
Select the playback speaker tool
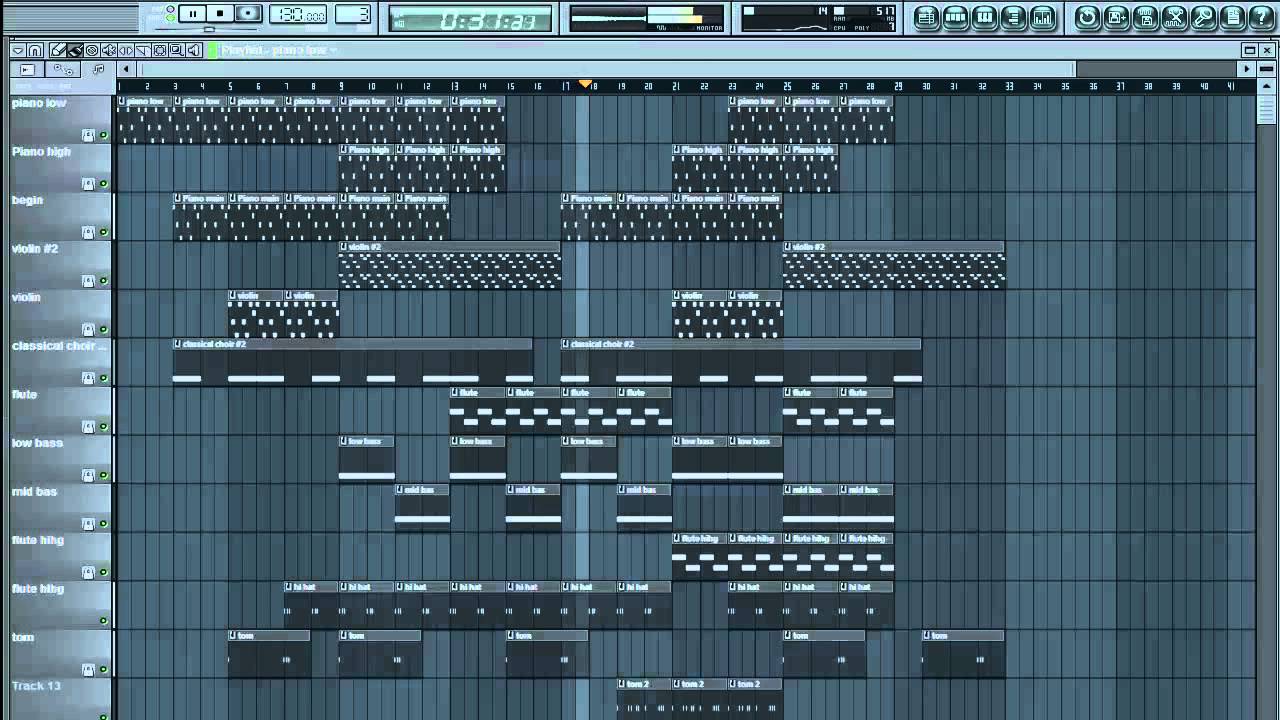[x=194, y=50]
